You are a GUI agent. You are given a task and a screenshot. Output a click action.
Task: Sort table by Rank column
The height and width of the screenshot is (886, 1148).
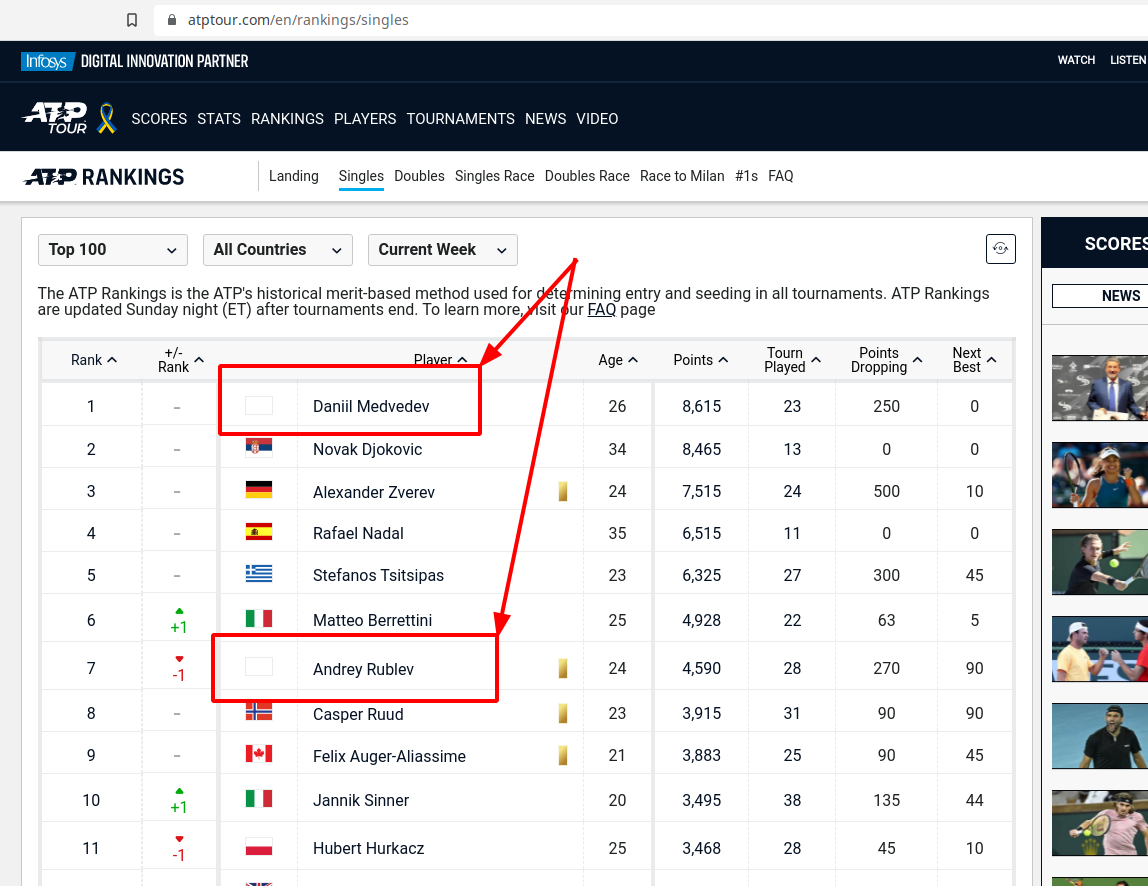coord(93,360)
